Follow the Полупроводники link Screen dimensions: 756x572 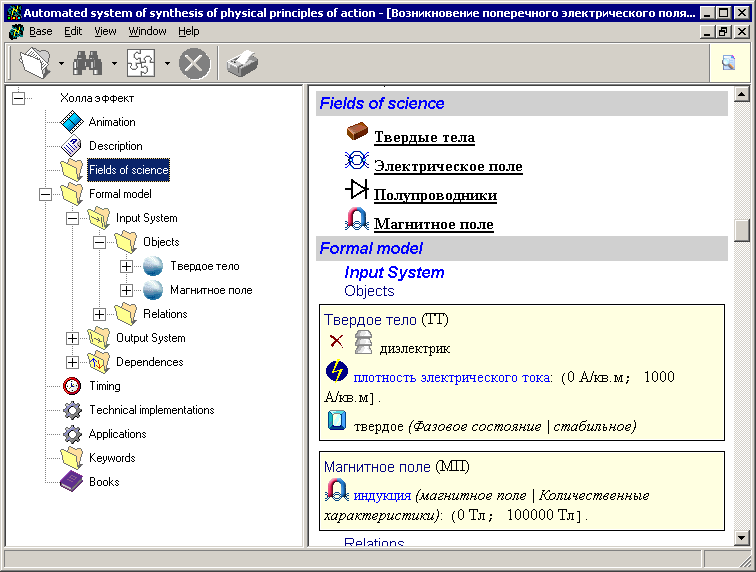435,195
